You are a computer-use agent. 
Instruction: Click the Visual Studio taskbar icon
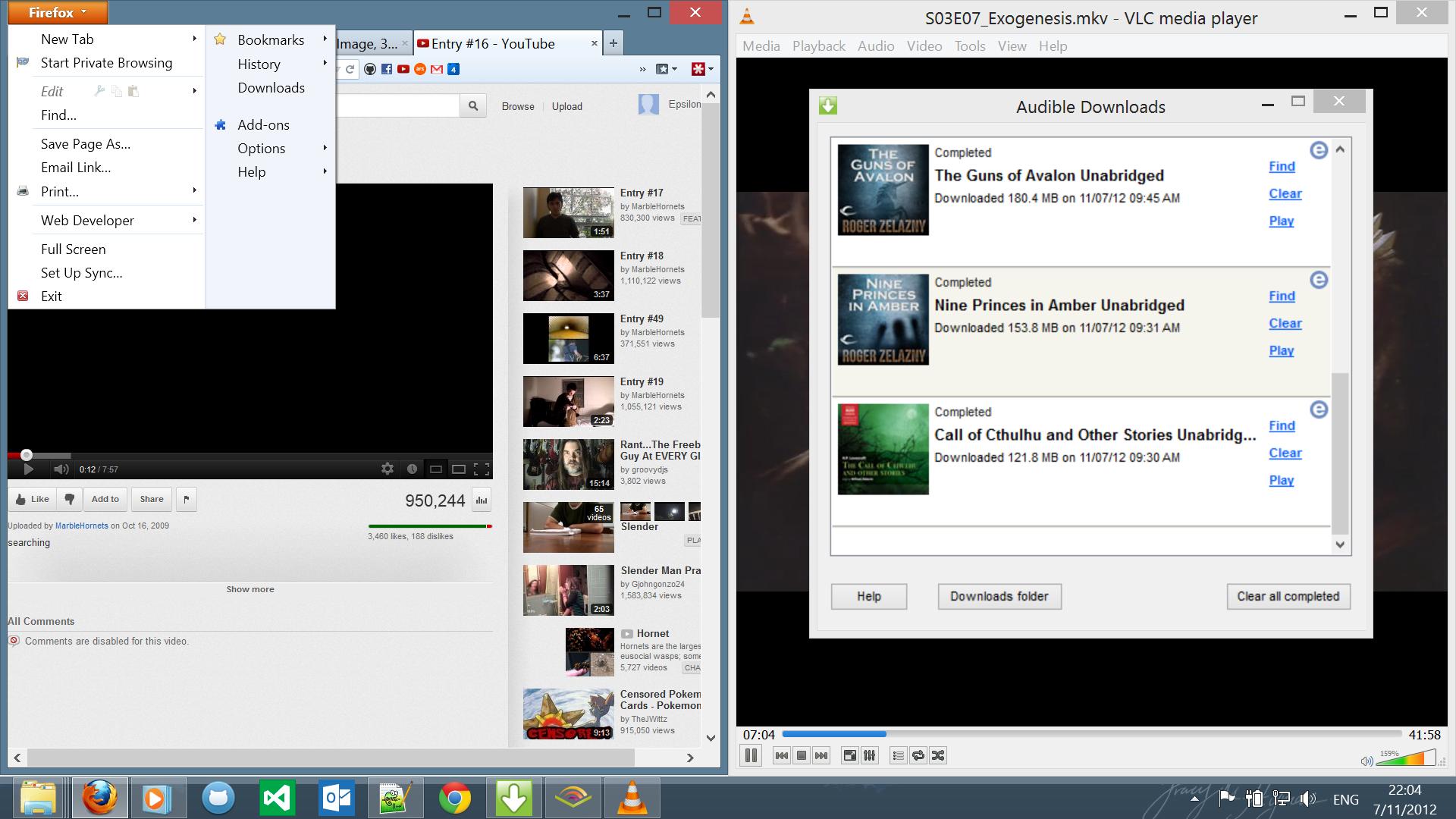click(277, 797)
